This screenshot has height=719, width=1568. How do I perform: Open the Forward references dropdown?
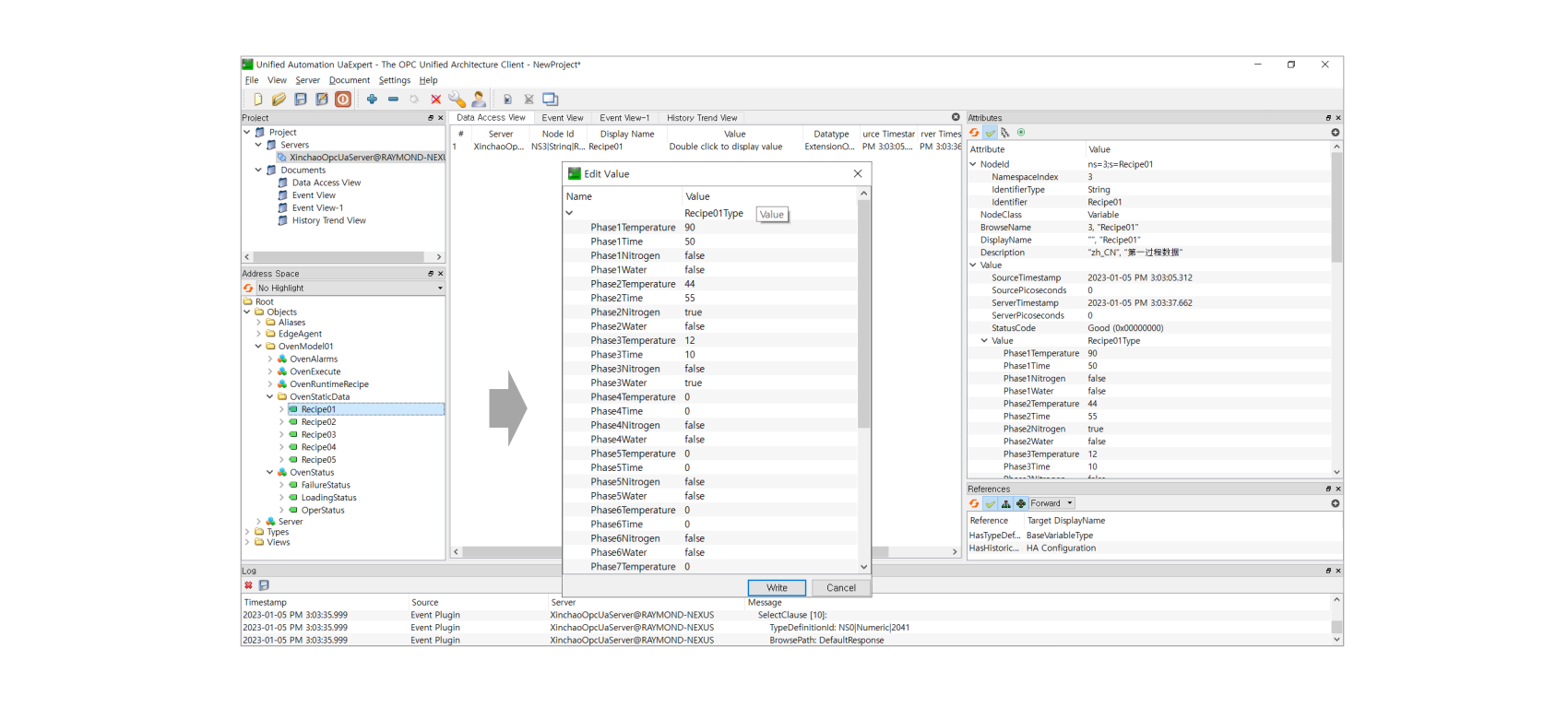tap(1051, 504)
